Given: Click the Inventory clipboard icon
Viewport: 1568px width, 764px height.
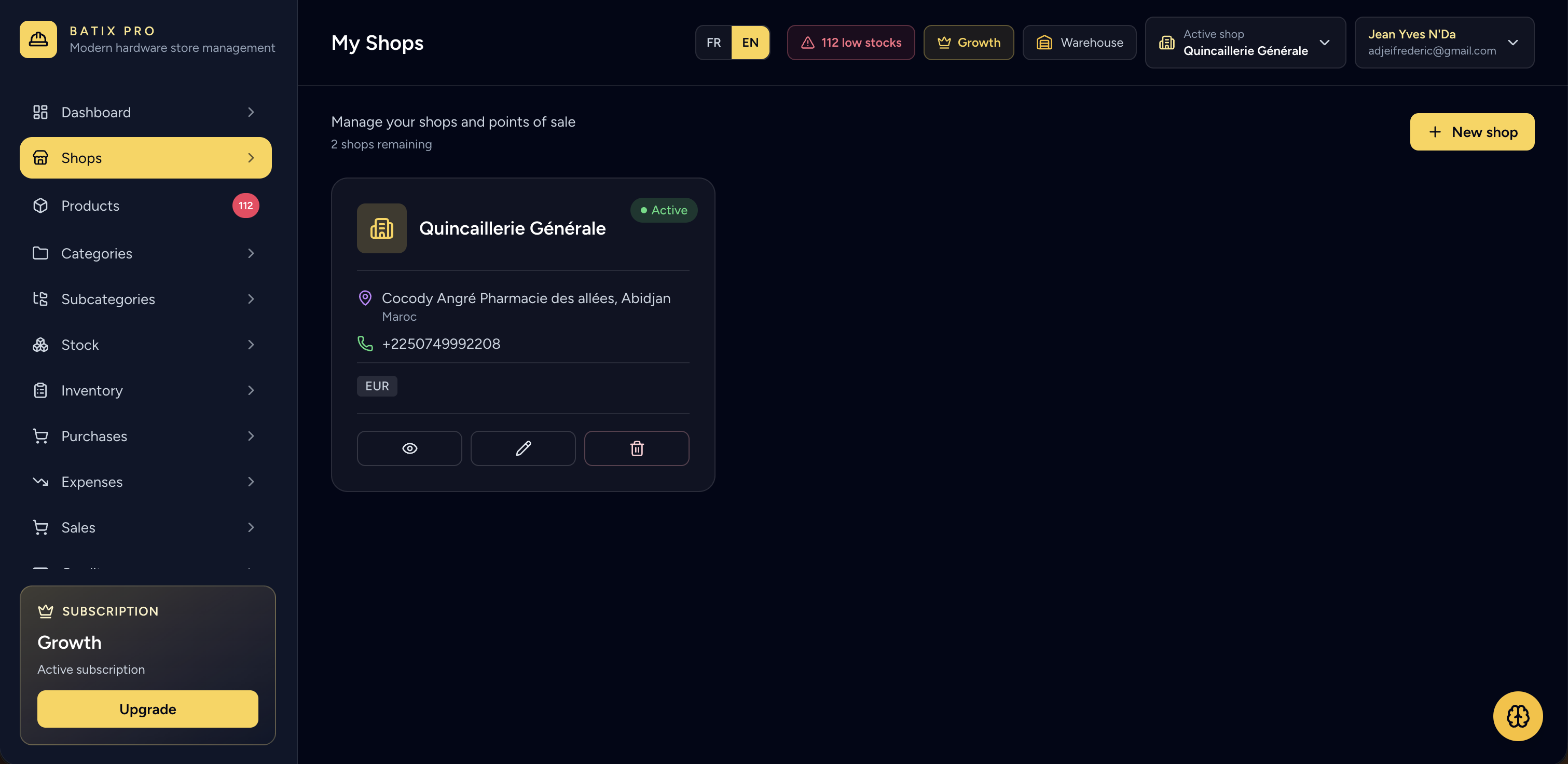Looking at the screenshot, I should (40, 390).
